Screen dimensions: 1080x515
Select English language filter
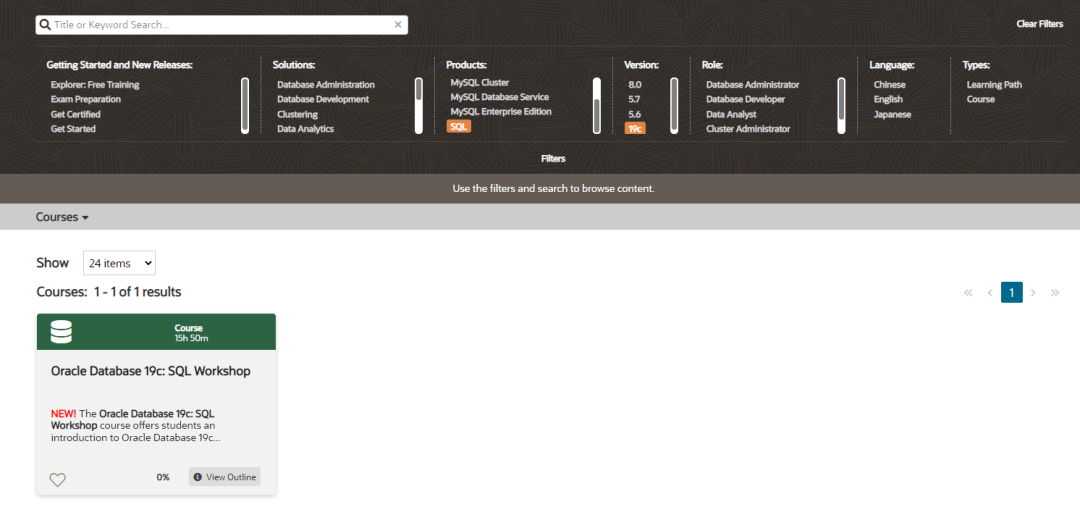(x=888, y=99)
